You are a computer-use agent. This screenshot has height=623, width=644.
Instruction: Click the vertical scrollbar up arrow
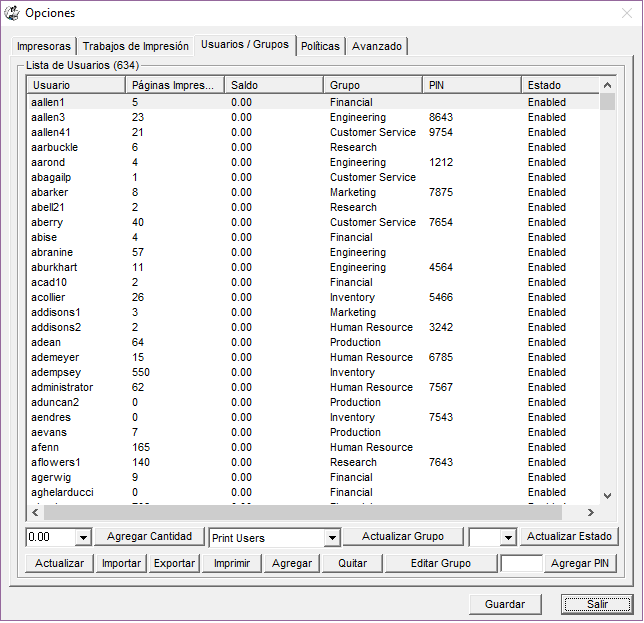607,85
